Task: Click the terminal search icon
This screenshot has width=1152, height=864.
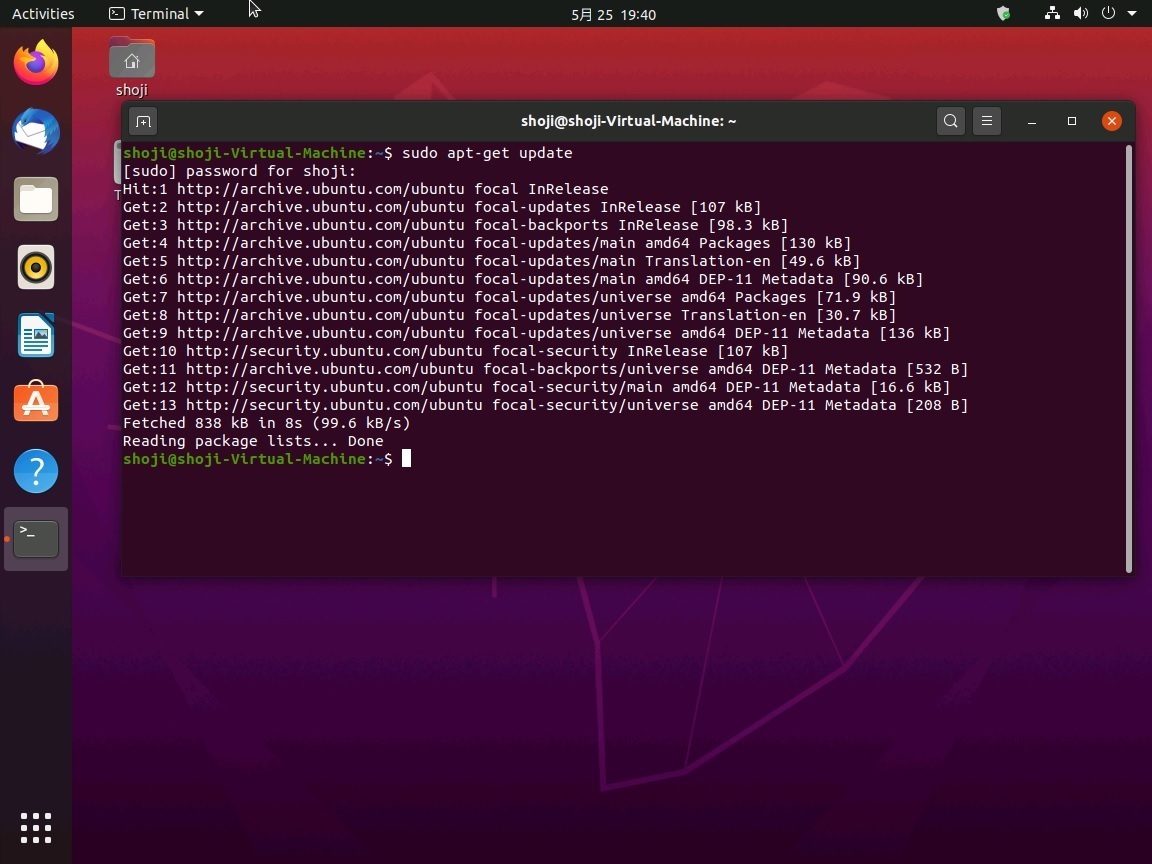Action: pyautogui.click(x=950, y=121)
